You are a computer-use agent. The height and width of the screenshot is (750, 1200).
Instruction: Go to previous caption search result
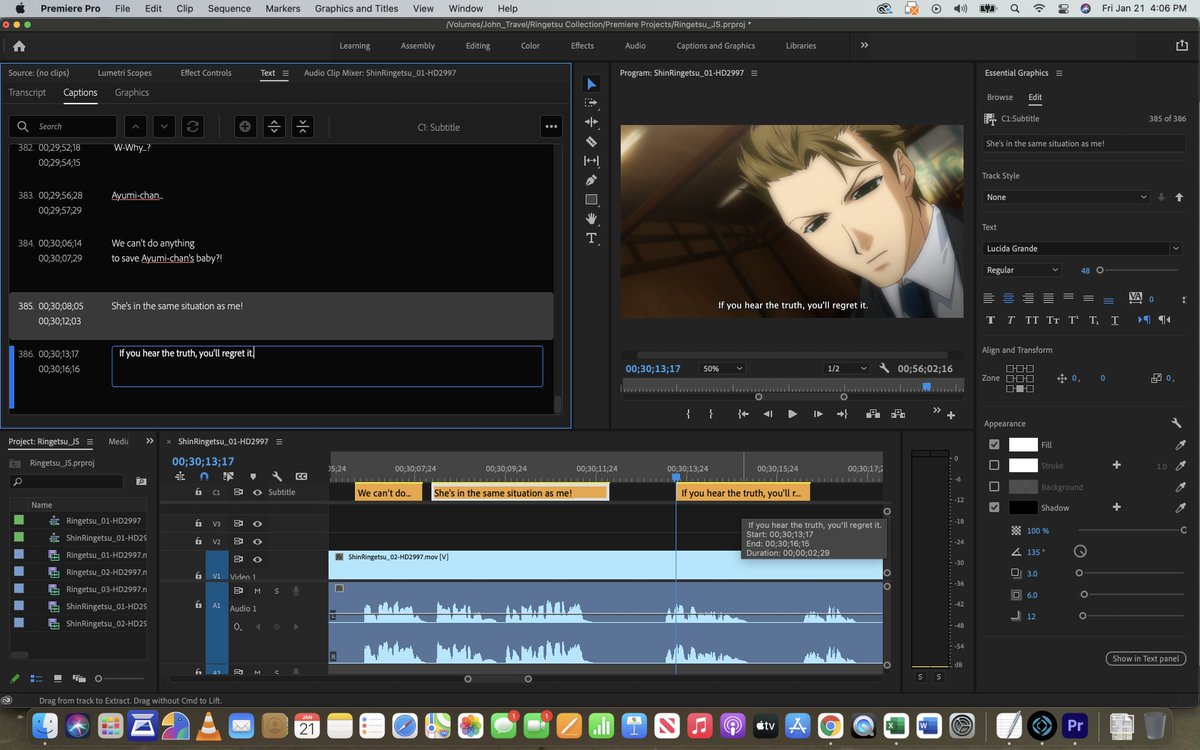point(136,127)
